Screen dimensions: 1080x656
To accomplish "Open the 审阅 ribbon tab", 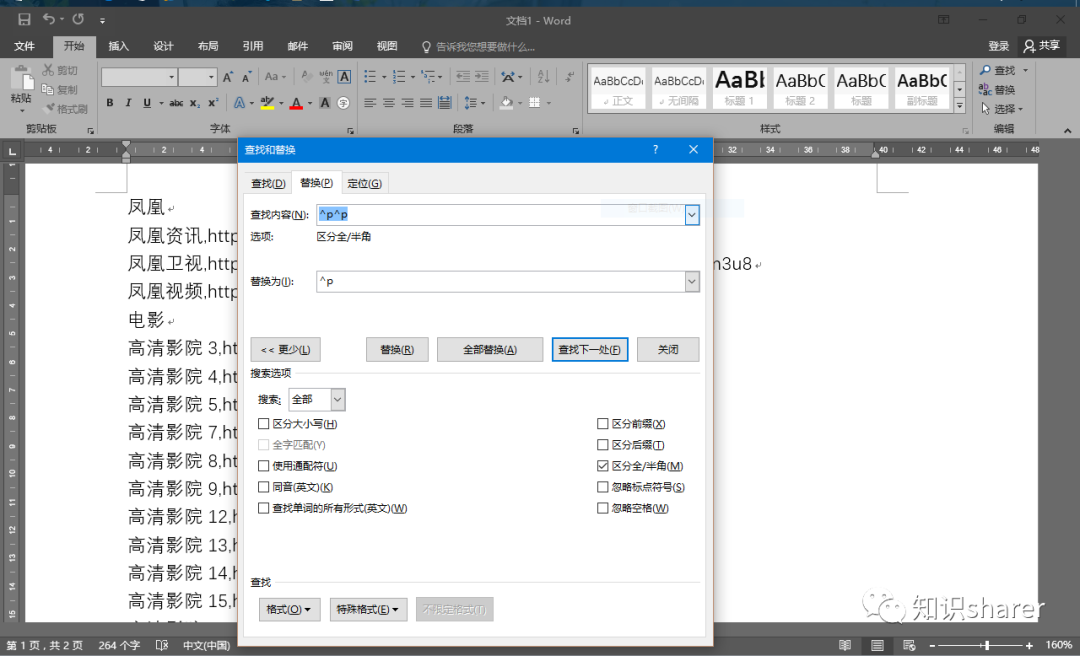I will point(342,46).
